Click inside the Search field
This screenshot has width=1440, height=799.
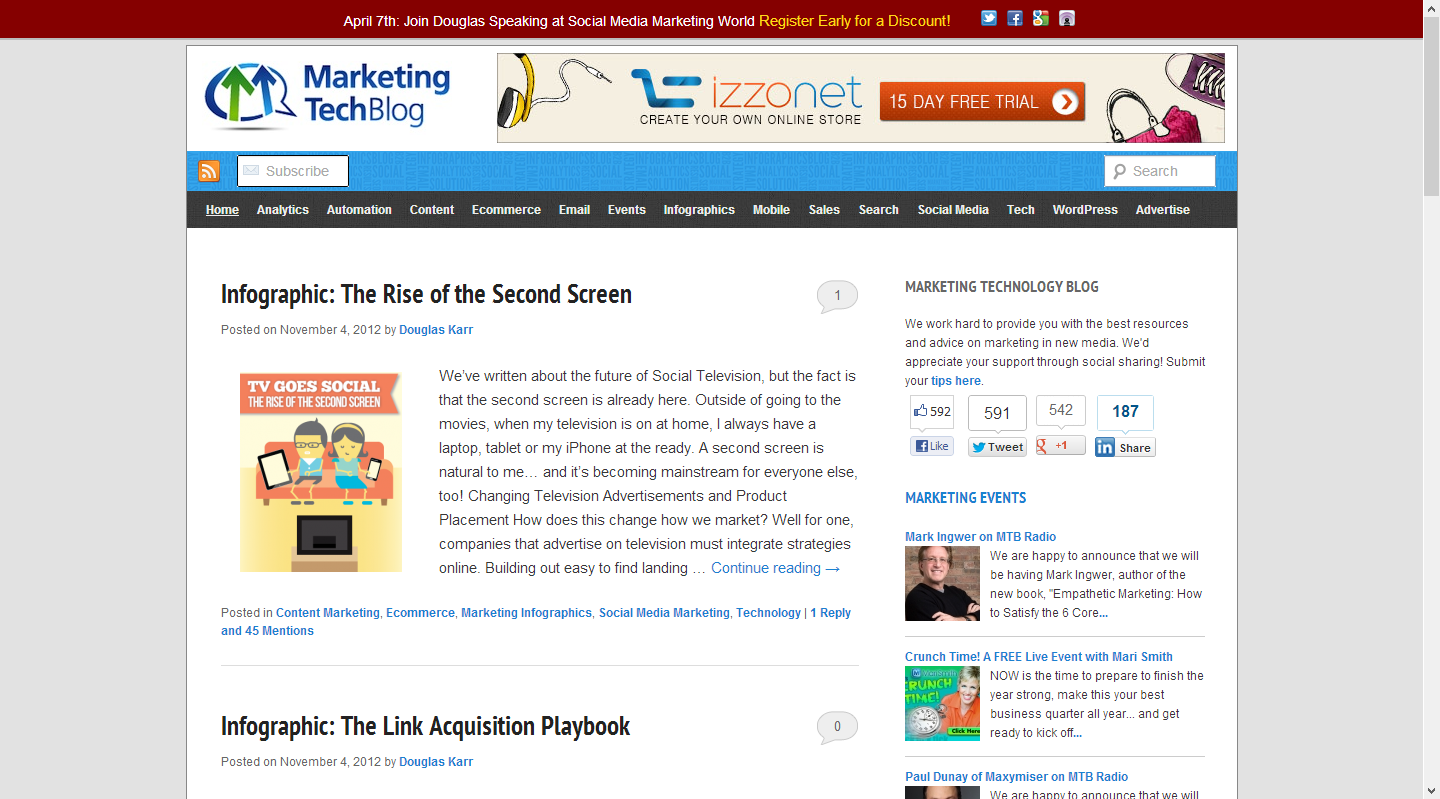[x=1160, y=171]
